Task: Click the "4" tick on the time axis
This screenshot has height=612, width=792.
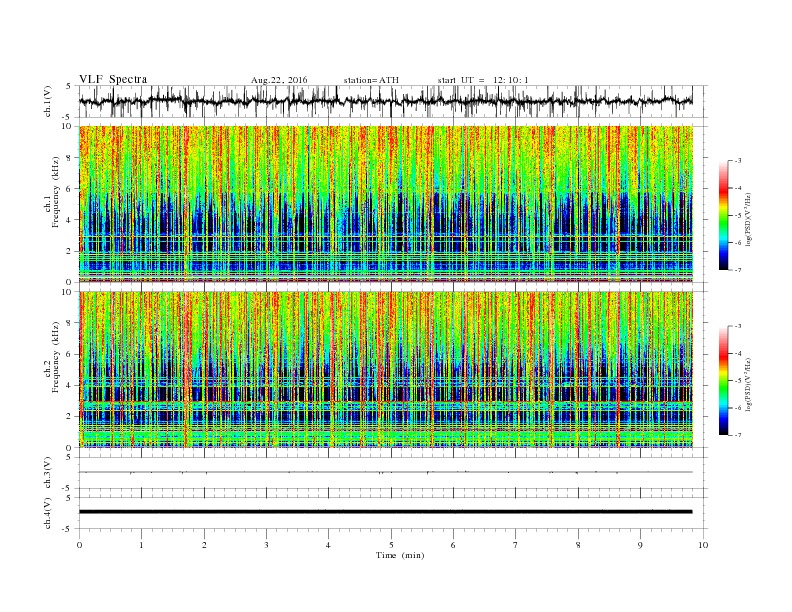Action: click(x=329, y=545)
